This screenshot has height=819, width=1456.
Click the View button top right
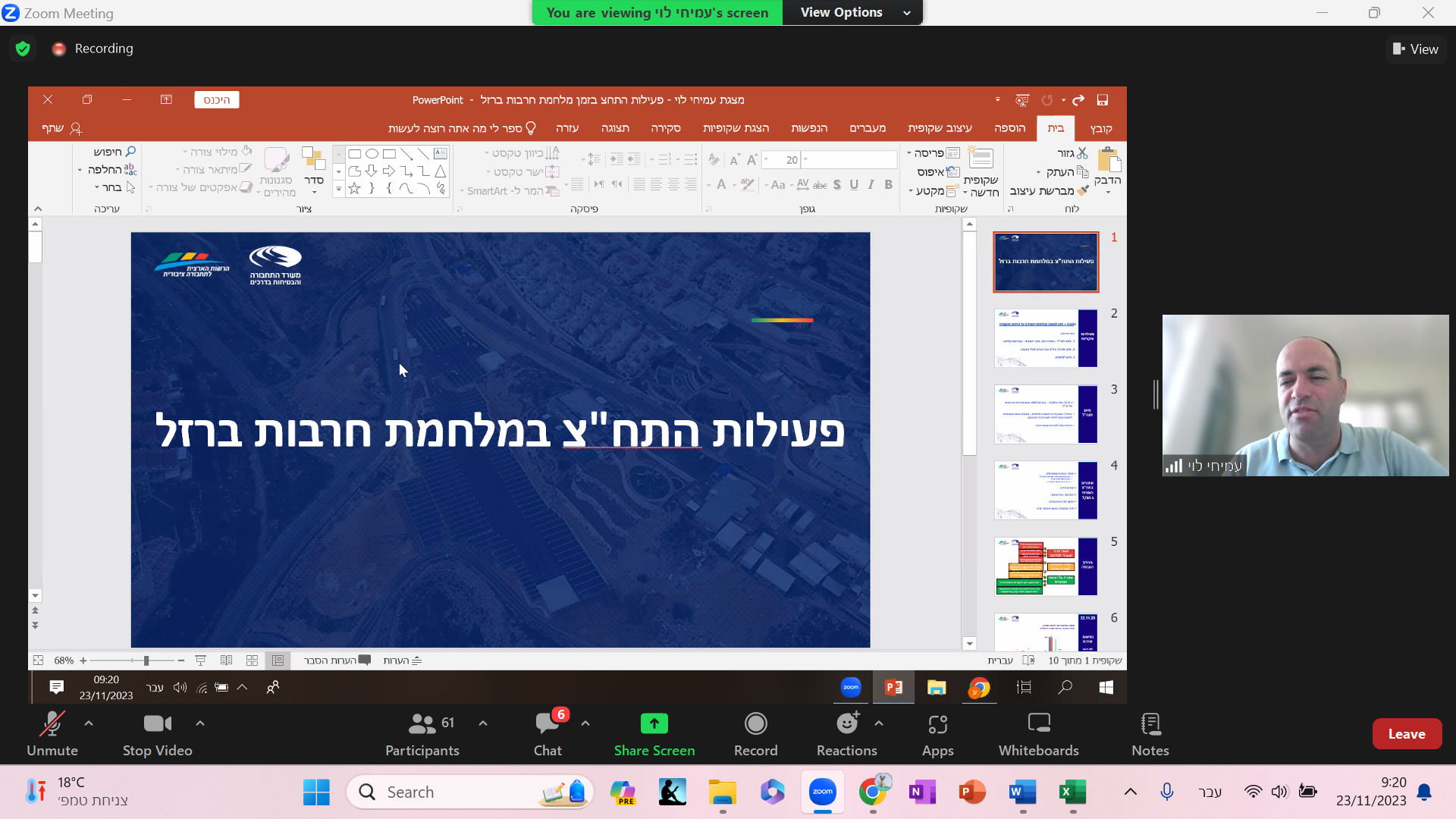click(1415, 49)
